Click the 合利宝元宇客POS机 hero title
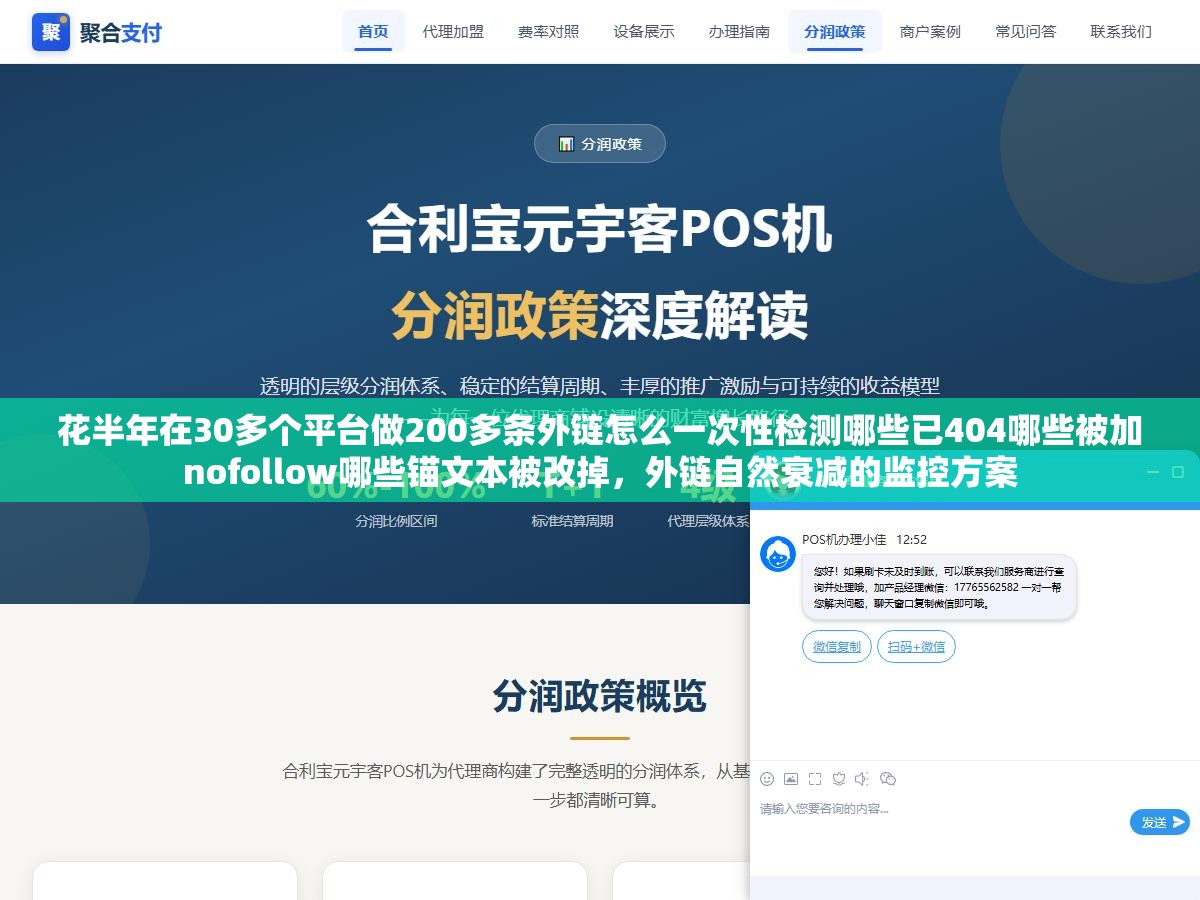The image size is (1200, 900). coord(600,229)
